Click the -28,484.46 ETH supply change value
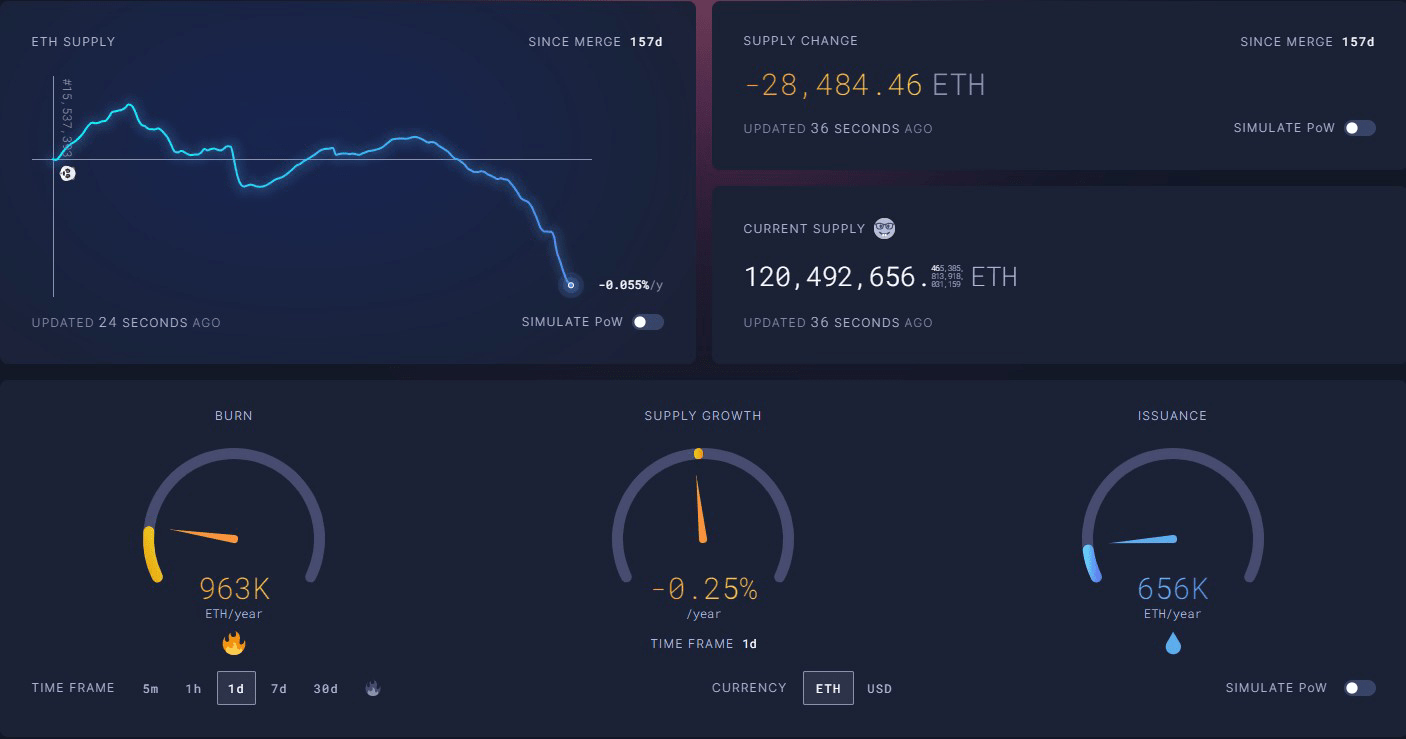The image size is (1406, 739). tap(865, 84)
